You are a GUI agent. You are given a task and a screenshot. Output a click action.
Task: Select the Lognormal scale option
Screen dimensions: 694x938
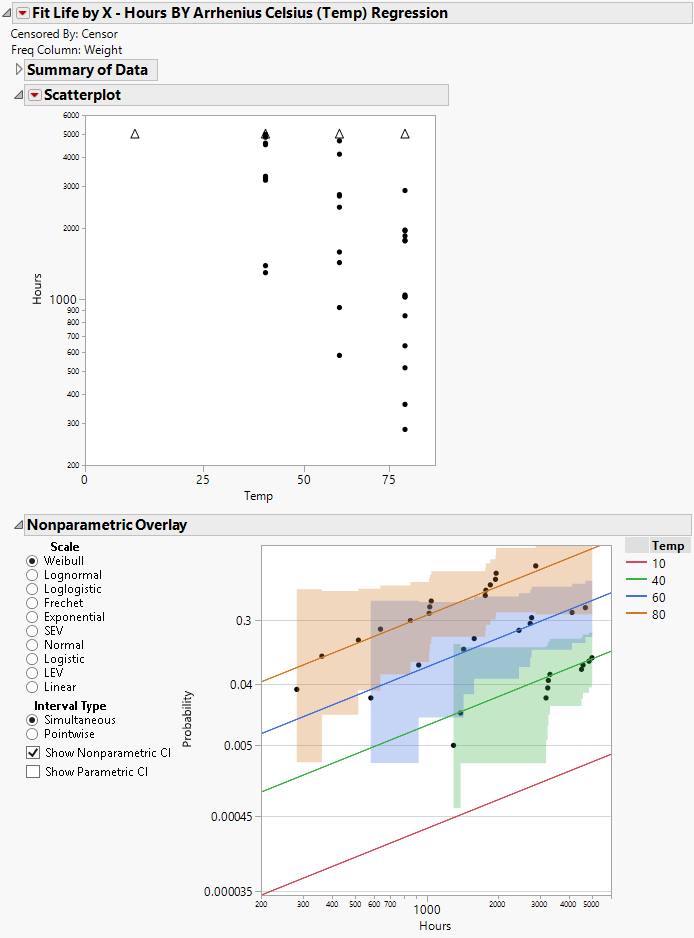[x=33, y=575]
